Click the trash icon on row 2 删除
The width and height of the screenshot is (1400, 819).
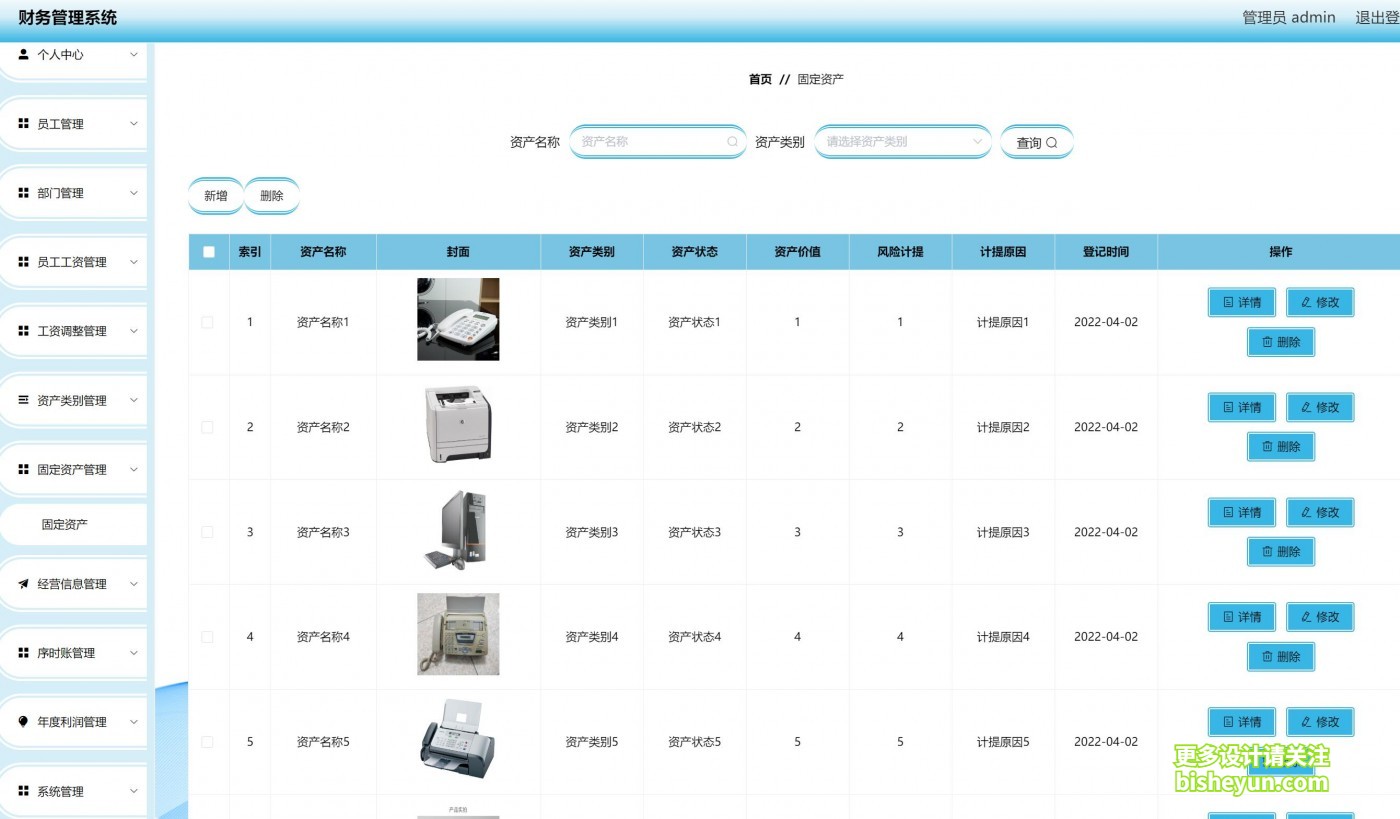tap(1267, 447)
